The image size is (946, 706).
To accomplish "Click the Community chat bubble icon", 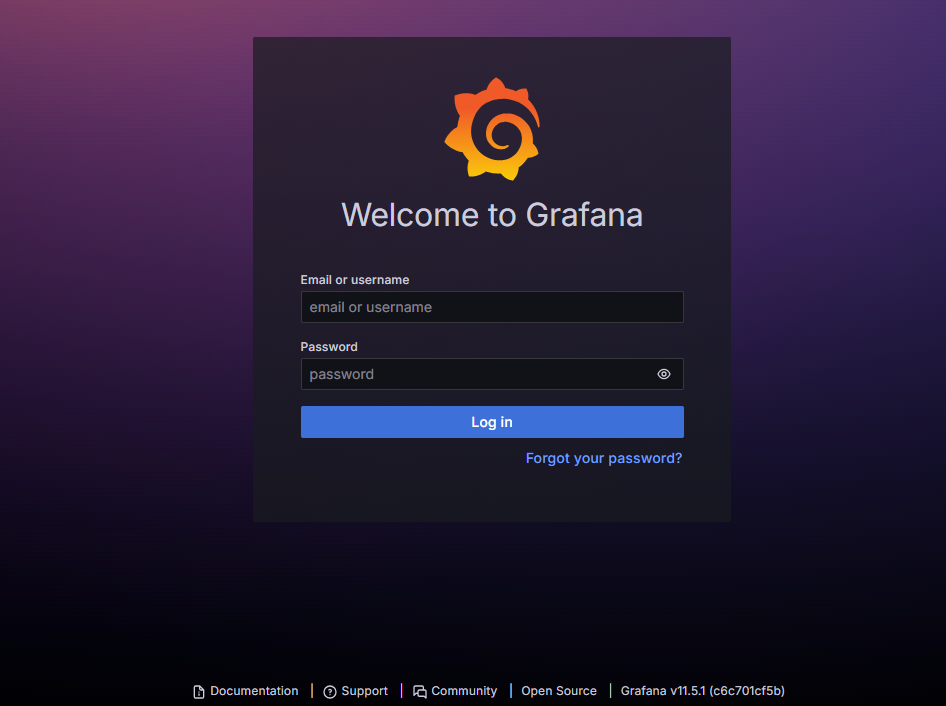I will coord(419,690).
